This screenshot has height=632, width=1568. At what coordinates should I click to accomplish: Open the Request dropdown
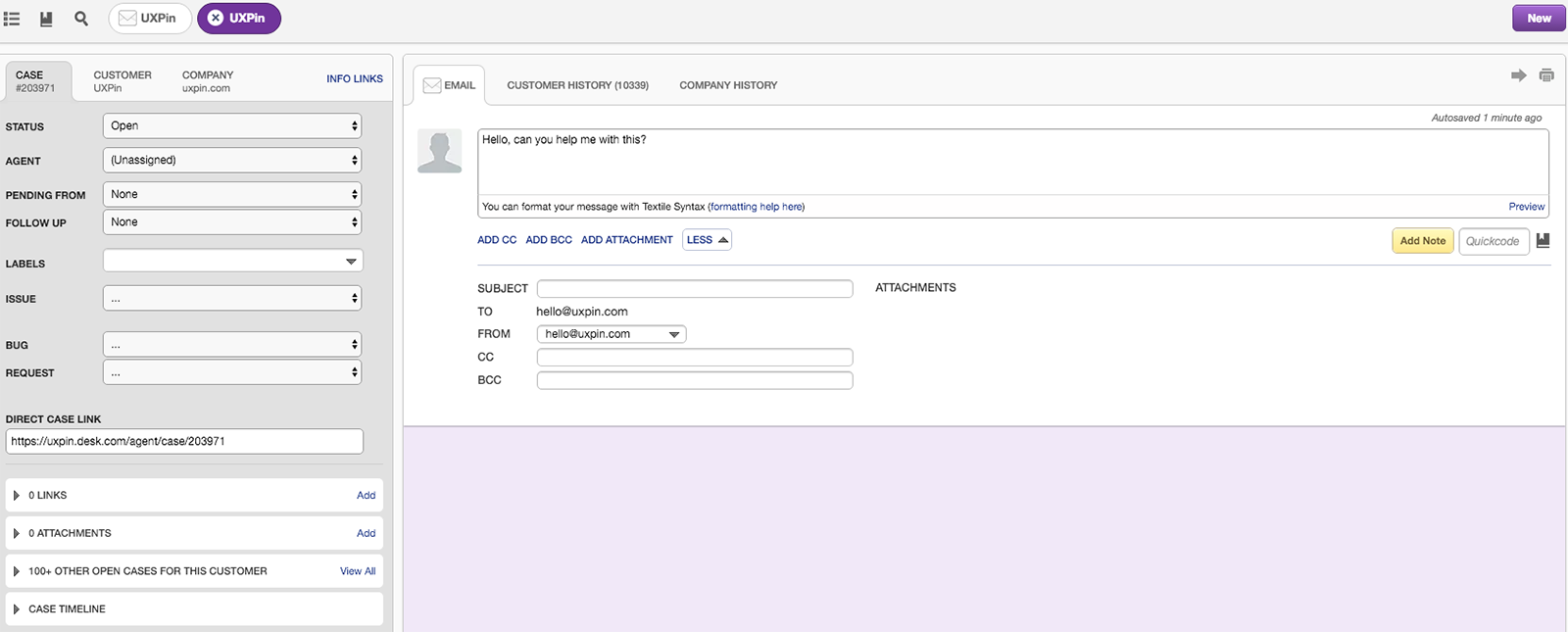pos(232,372)
